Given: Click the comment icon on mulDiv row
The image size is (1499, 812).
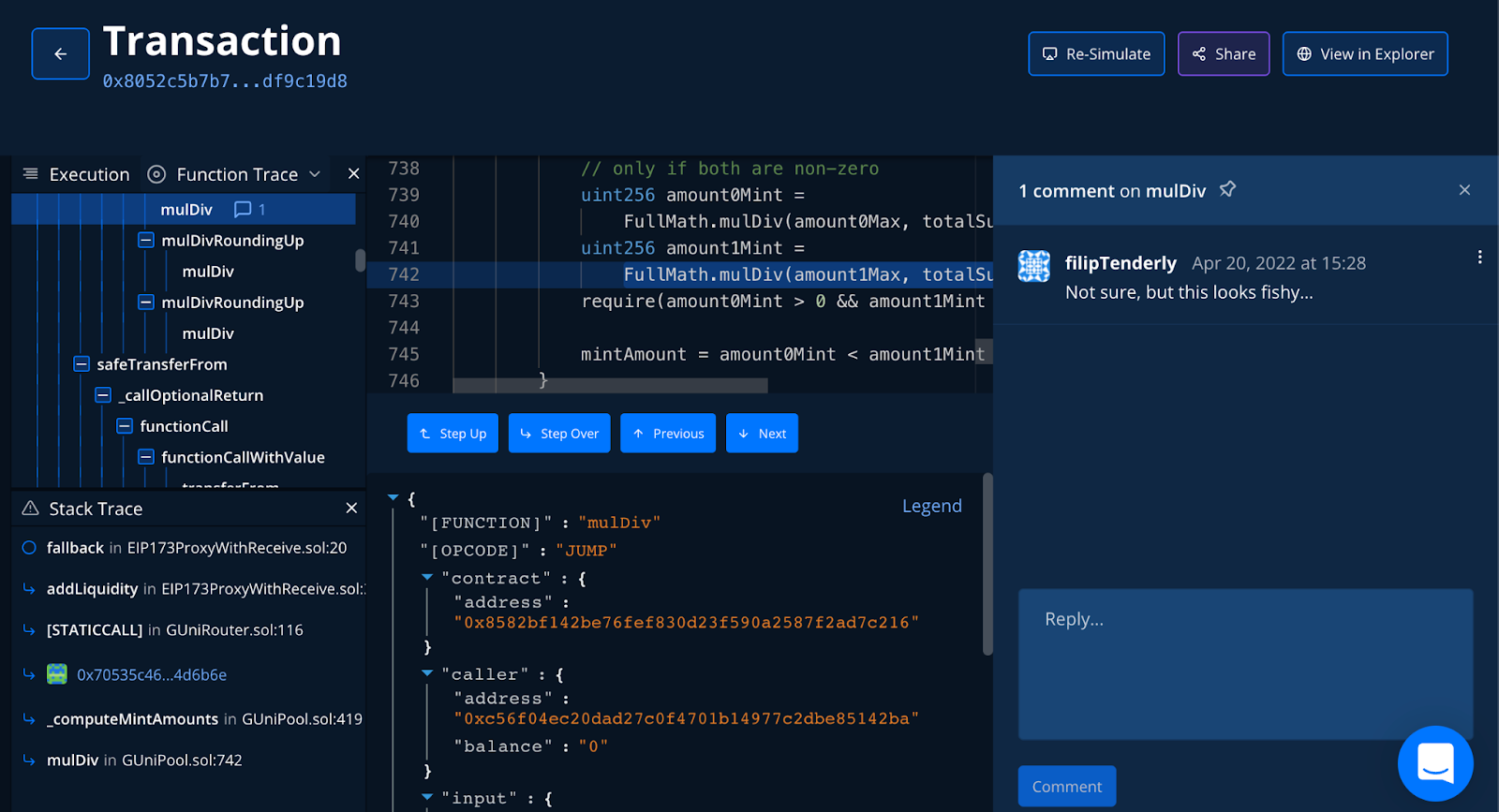Looking at the screenshot, I should 243,210.
